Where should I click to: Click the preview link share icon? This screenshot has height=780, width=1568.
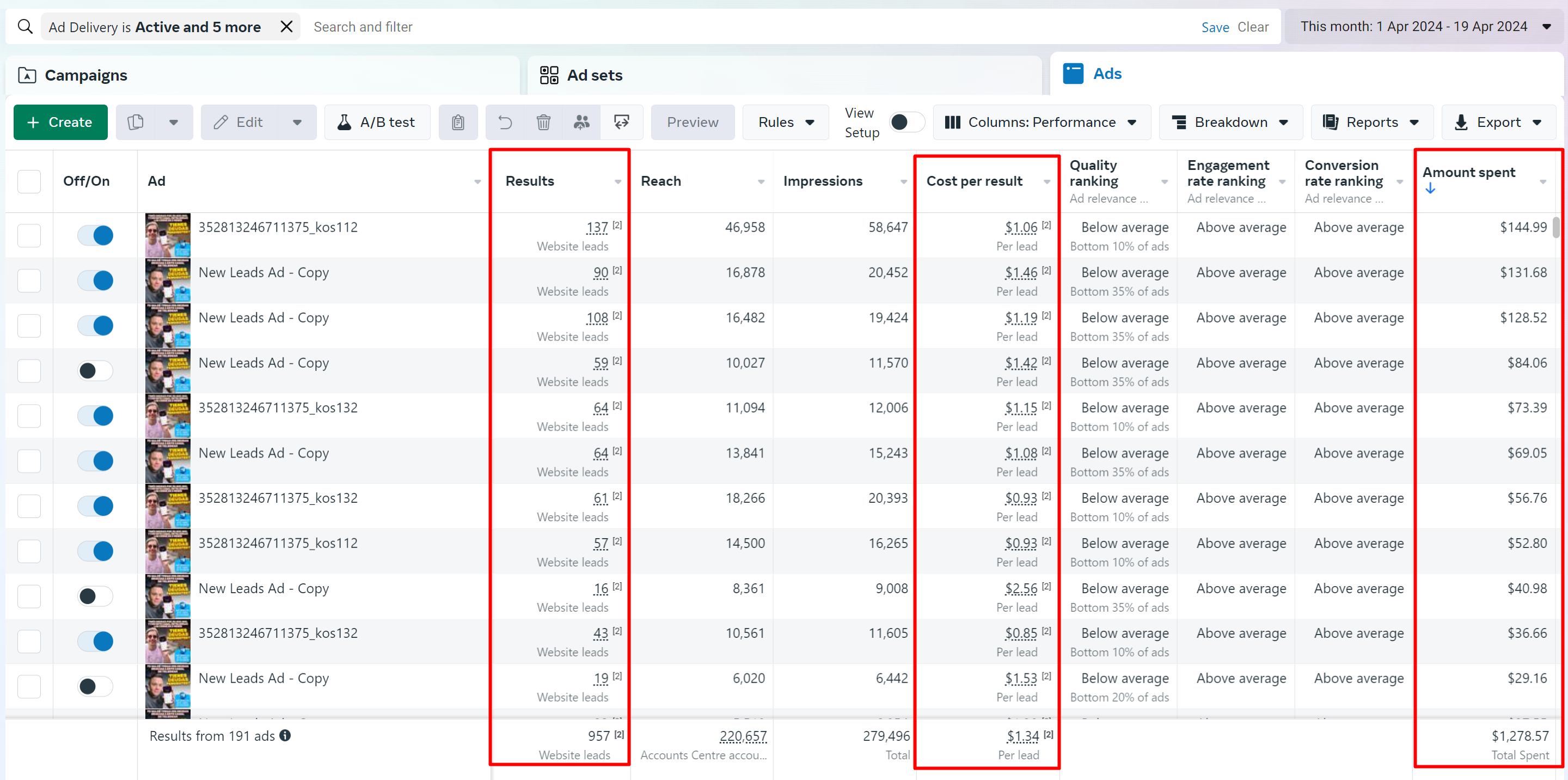(x=621, y=123)
